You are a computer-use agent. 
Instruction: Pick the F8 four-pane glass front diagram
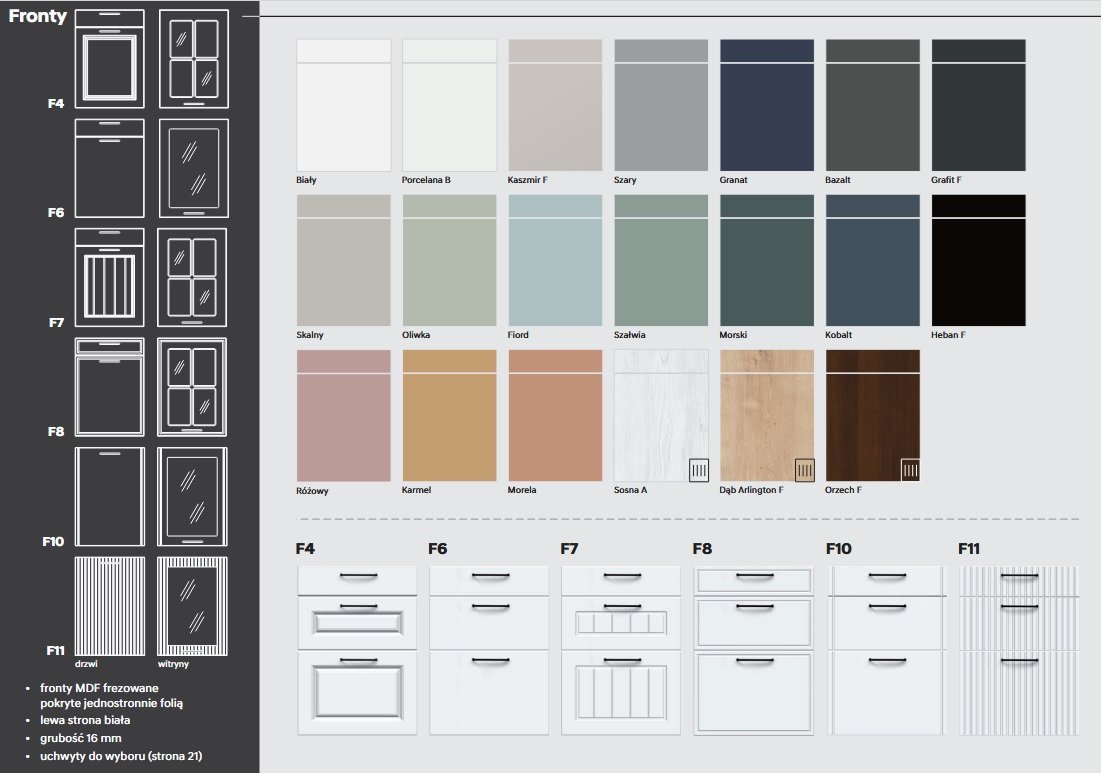193,387
